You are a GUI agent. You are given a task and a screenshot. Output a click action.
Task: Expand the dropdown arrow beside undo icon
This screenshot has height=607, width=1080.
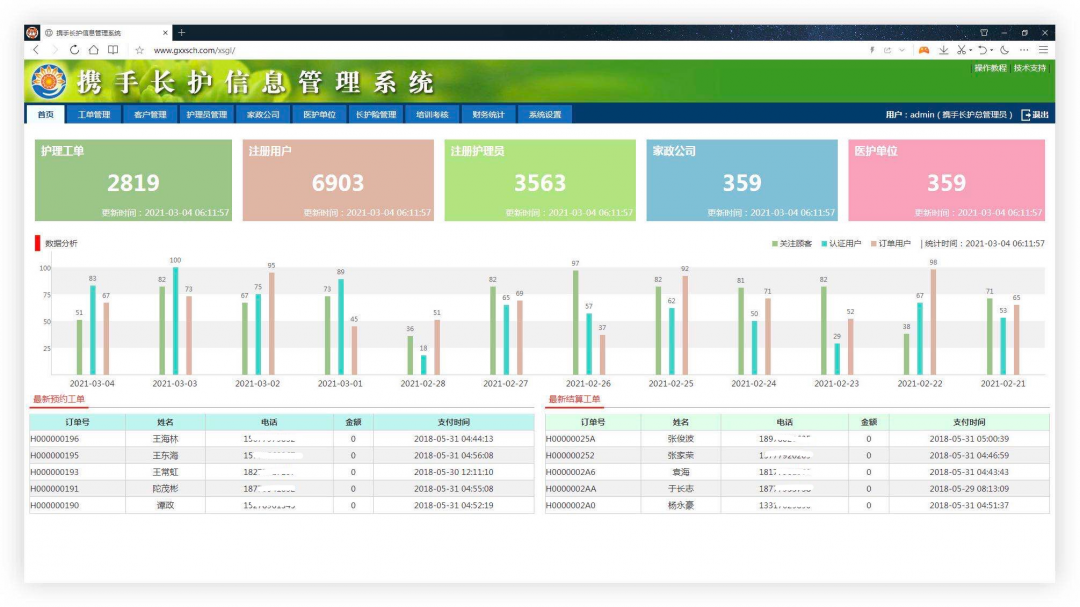[992, 51]
